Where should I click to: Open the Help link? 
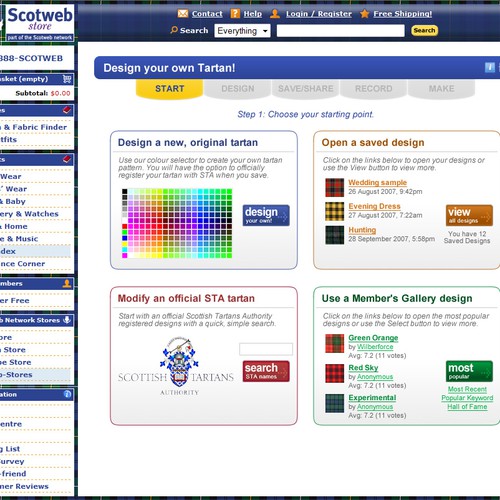pyautogui.click(x=253, y=14)
